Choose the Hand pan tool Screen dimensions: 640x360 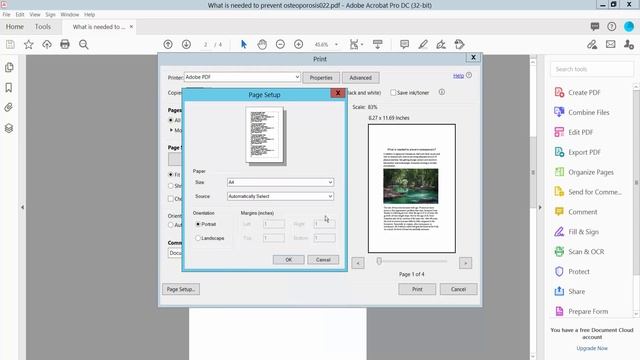(262, 44)
